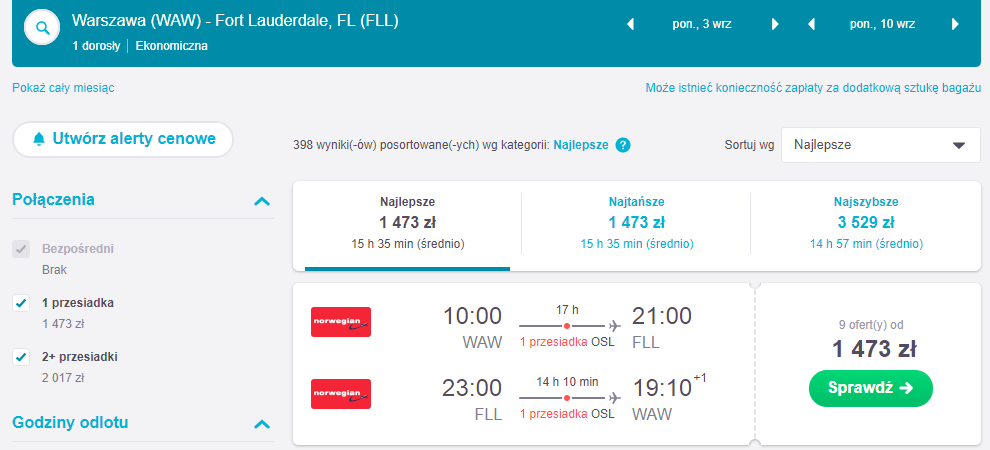The image size is (990, 450).
Task: Open the additional baggage fee notice link
Action: click(x=813, y=88)
